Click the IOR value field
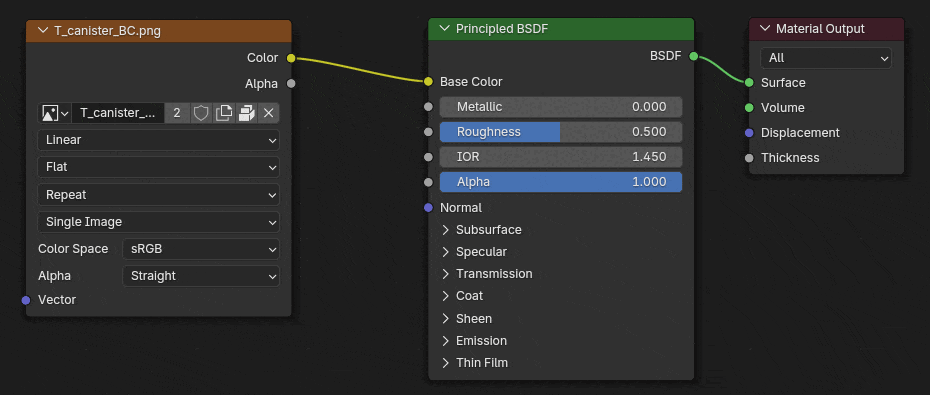Viewport: 930px width, 395px height. 560,157
